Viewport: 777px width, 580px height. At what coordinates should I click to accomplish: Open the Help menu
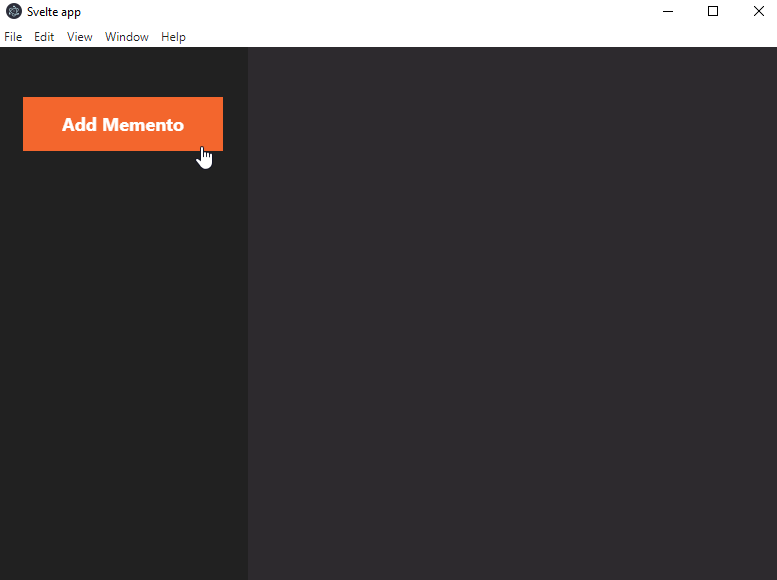pos(173,37)
